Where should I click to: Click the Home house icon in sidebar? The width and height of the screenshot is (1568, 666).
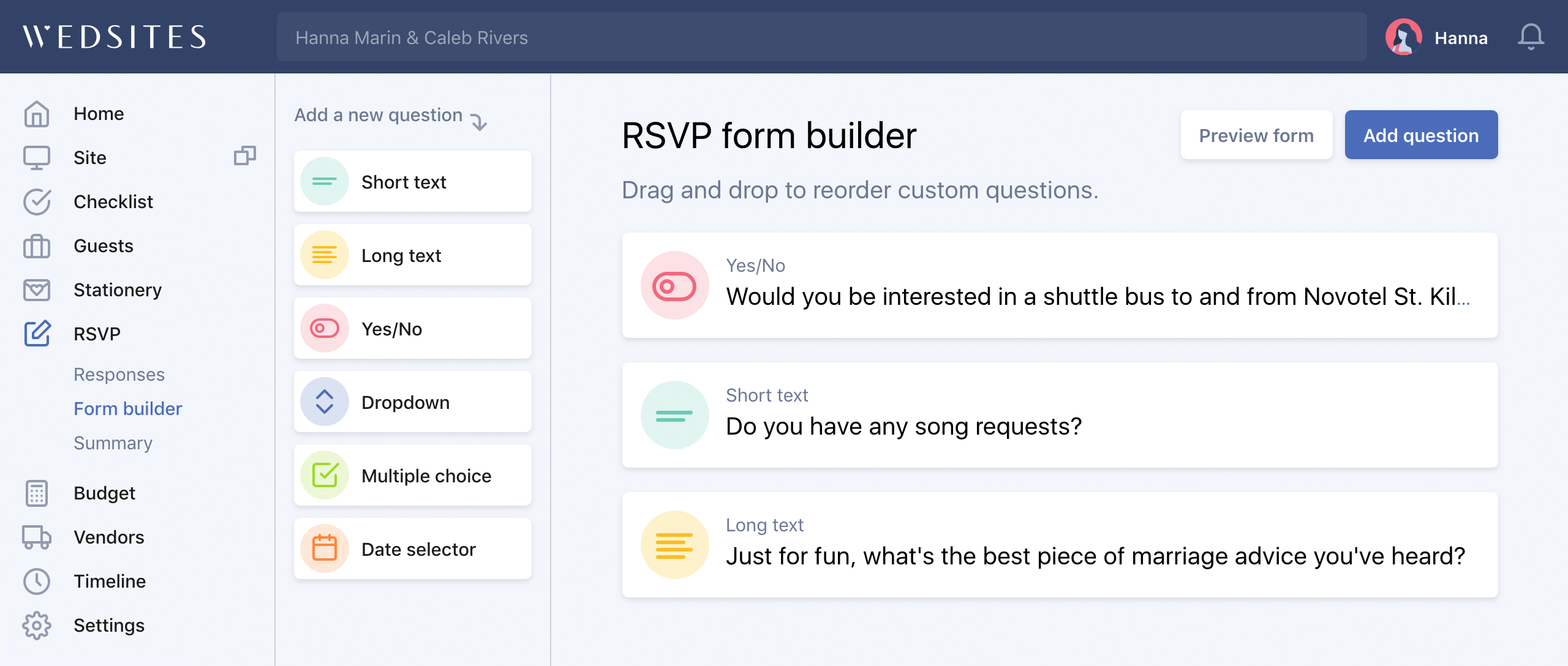point(37,114)
